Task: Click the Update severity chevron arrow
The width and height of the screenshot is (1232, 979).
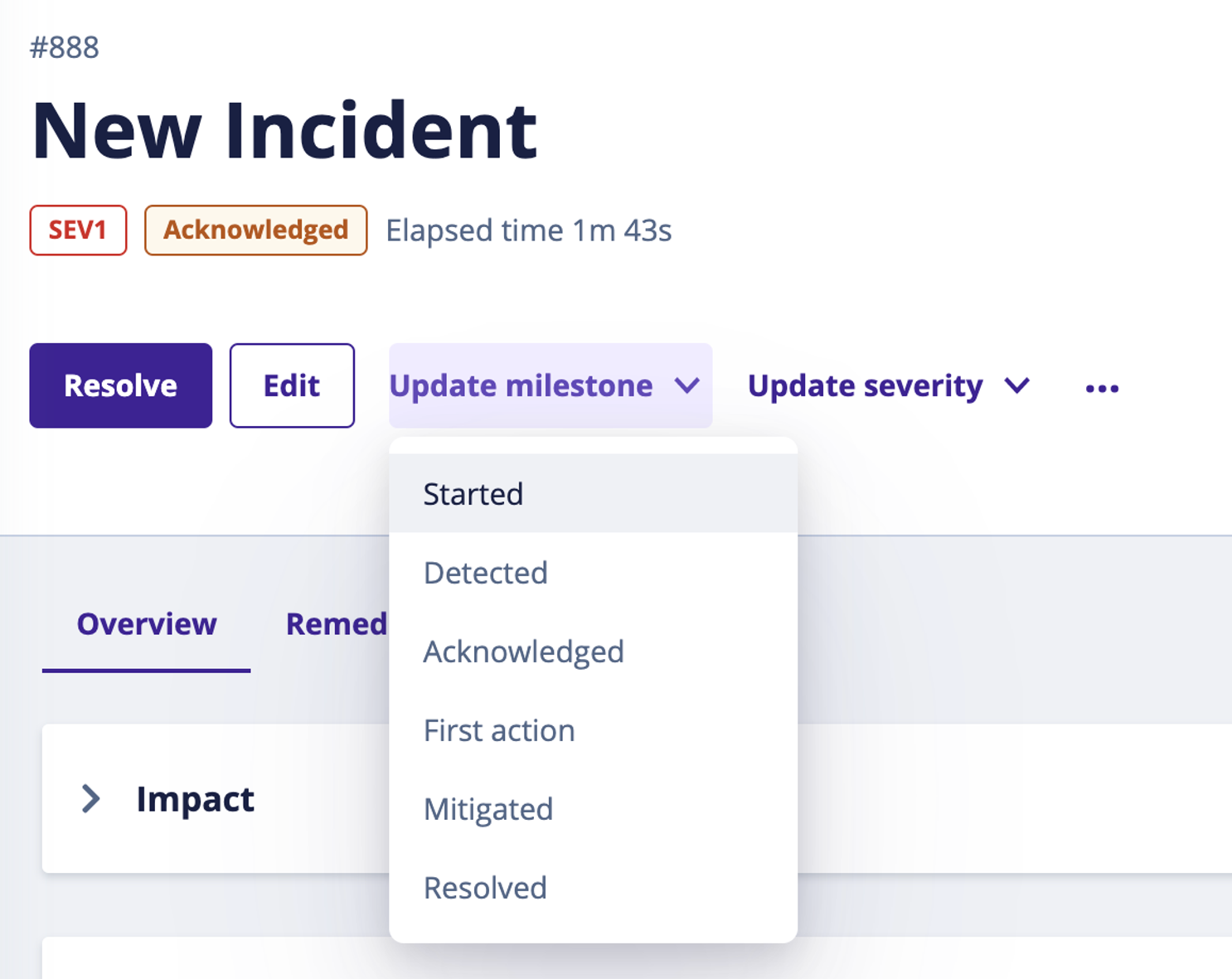Action: [x=1017, y=385]
